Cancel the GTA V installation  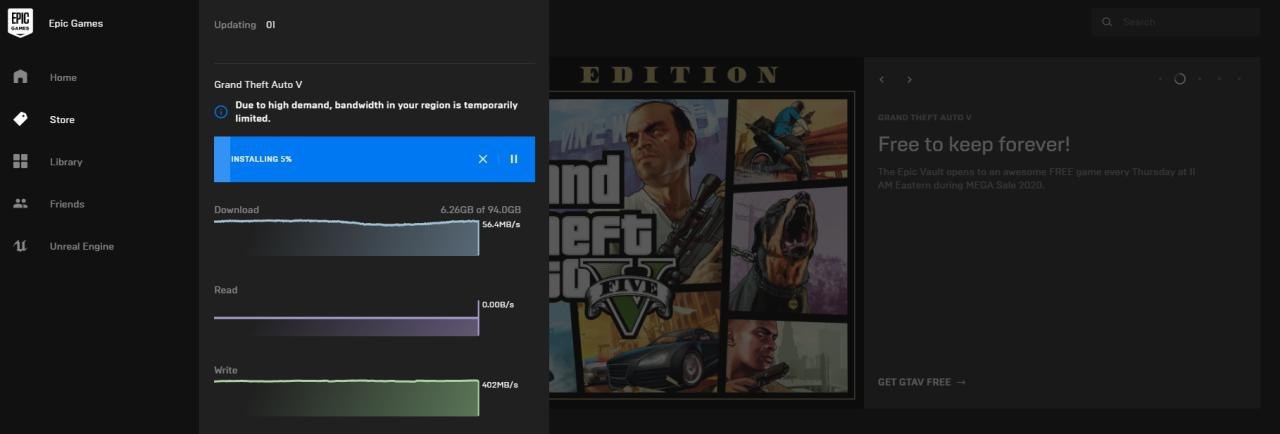click(x=483, y=159)
